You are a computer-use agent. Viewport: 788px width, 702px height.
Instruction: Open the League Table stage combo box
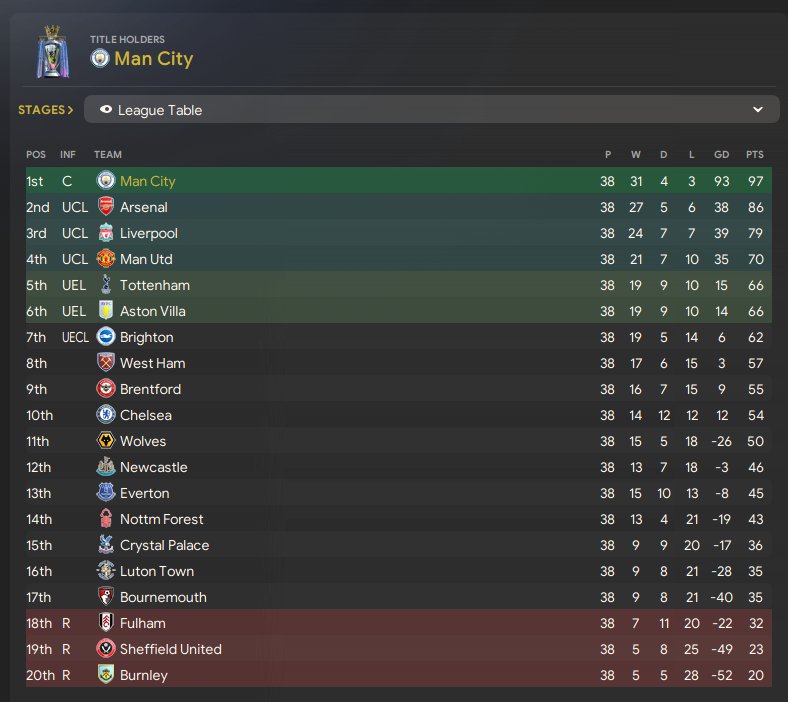point(430,110)
